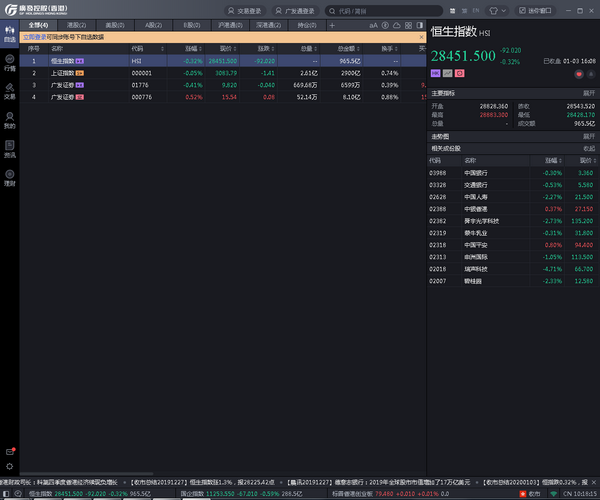Toggle the red heart favorite button

click(x=579, y=74)
